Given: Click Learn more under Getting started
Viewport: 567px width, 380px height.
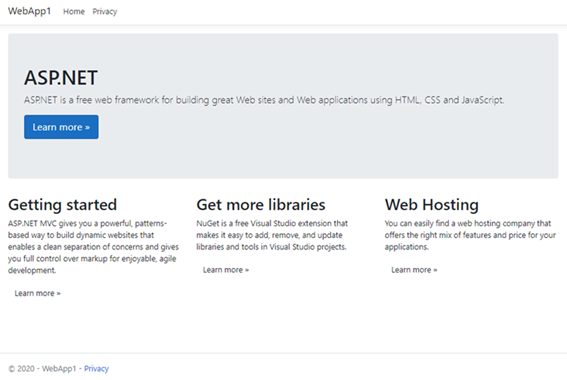Looking at the screenshot, I should tap(38, 293).
